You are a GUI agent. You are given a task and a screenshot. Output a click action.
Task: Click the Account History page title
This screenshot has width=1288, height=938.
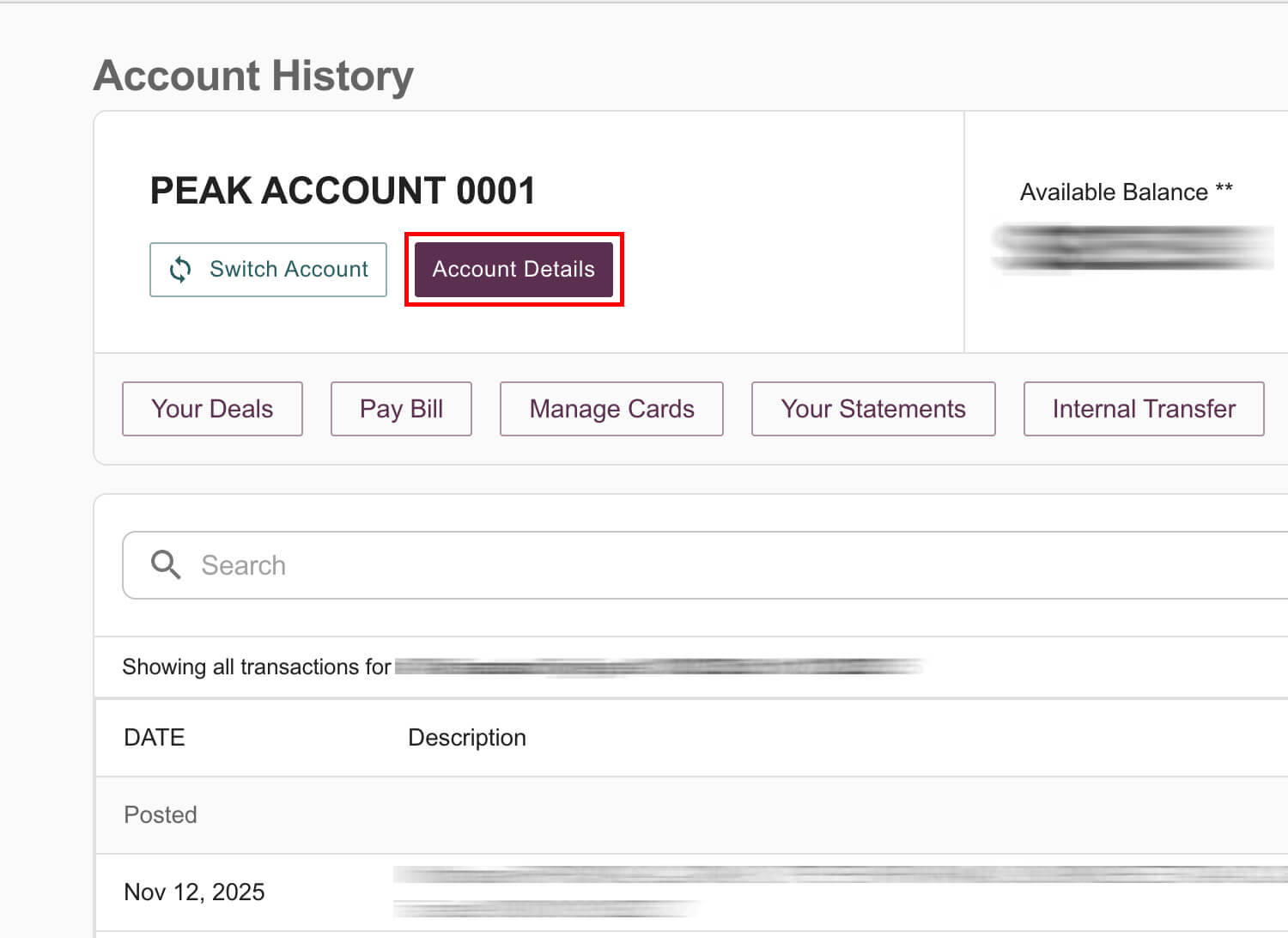click(x=253, y=76)
